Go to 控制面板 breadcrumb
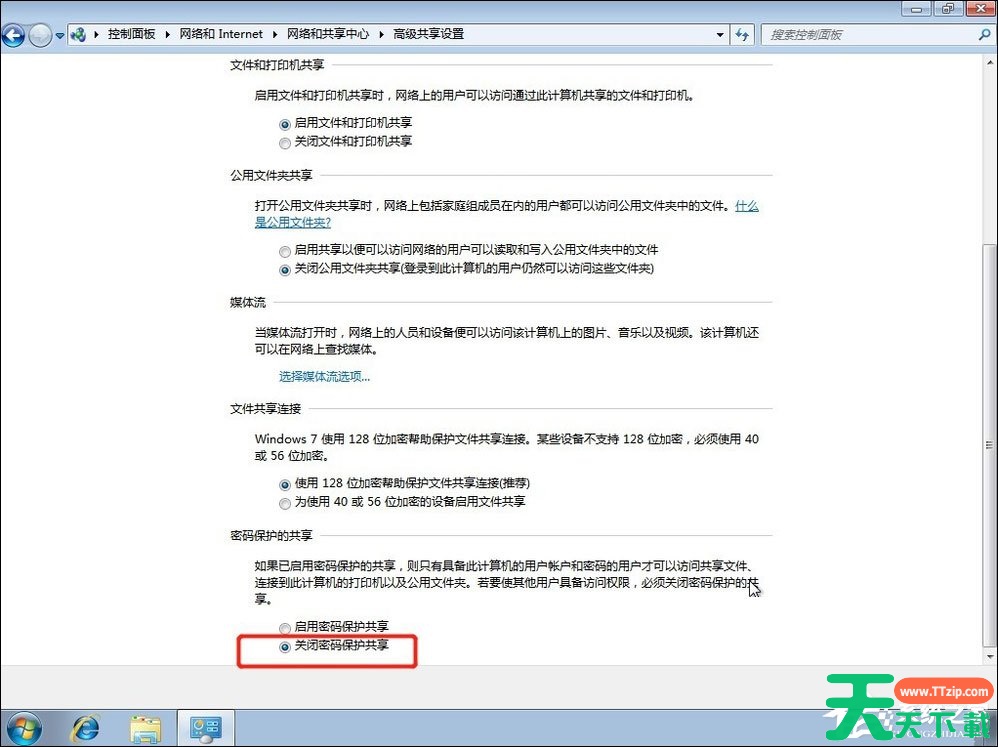Screen dimensions: 998x747 point(131,34)
